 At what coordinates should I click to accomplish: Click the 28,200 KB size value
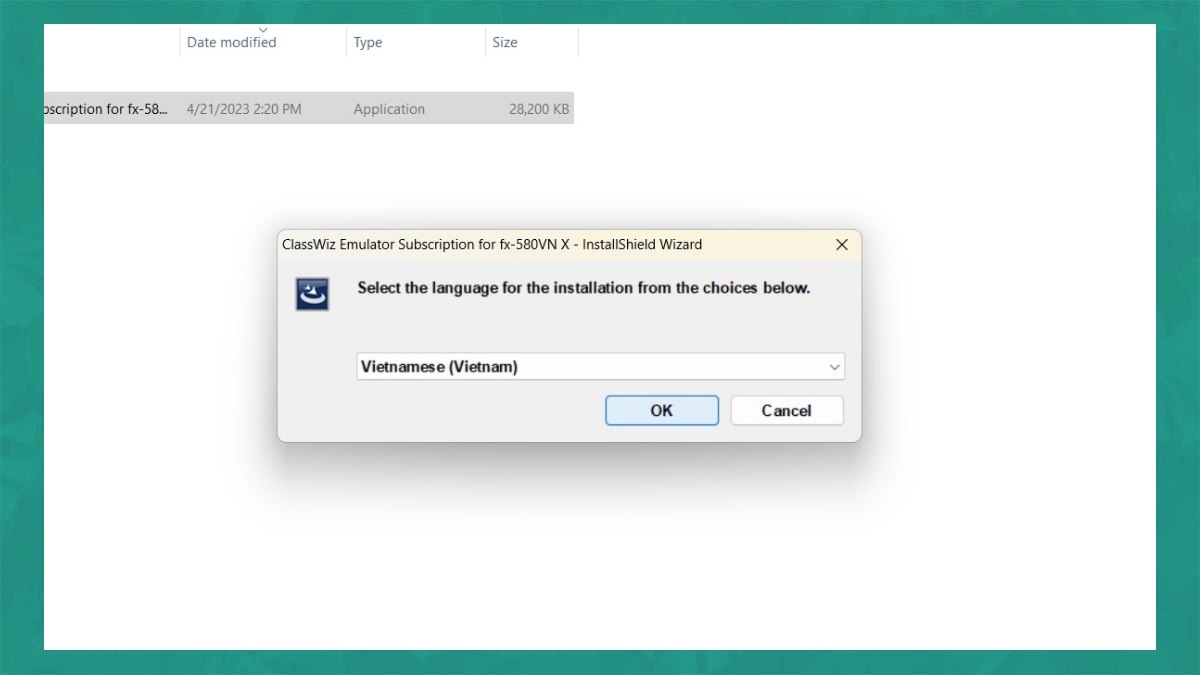[x=539, y=109]
